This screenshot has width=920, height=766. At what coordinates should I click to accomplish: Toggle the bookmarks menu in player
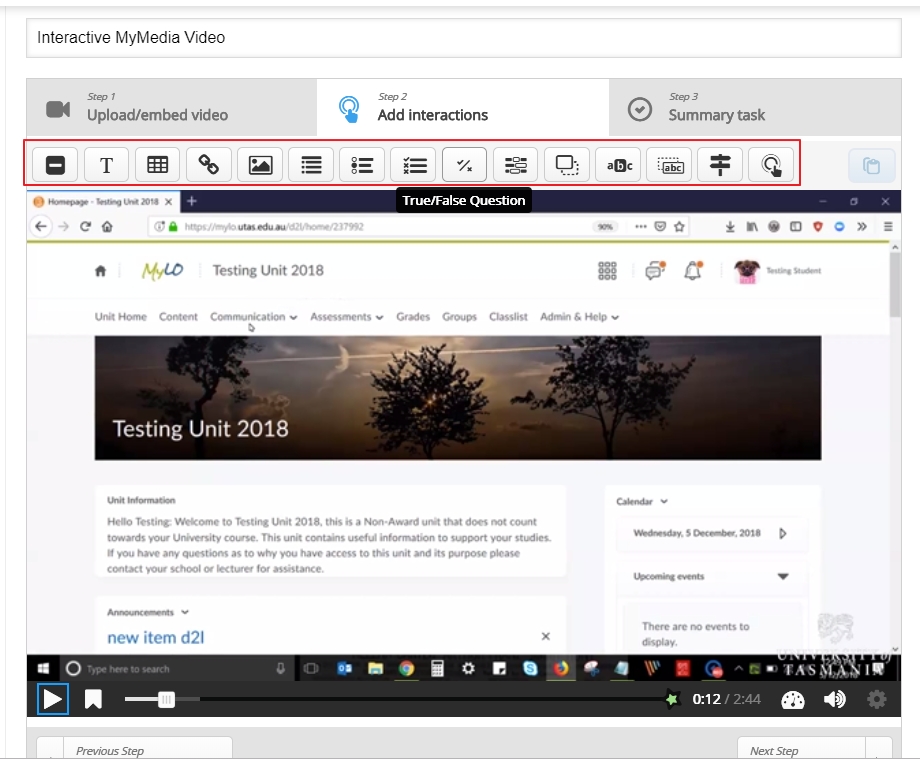93,699
